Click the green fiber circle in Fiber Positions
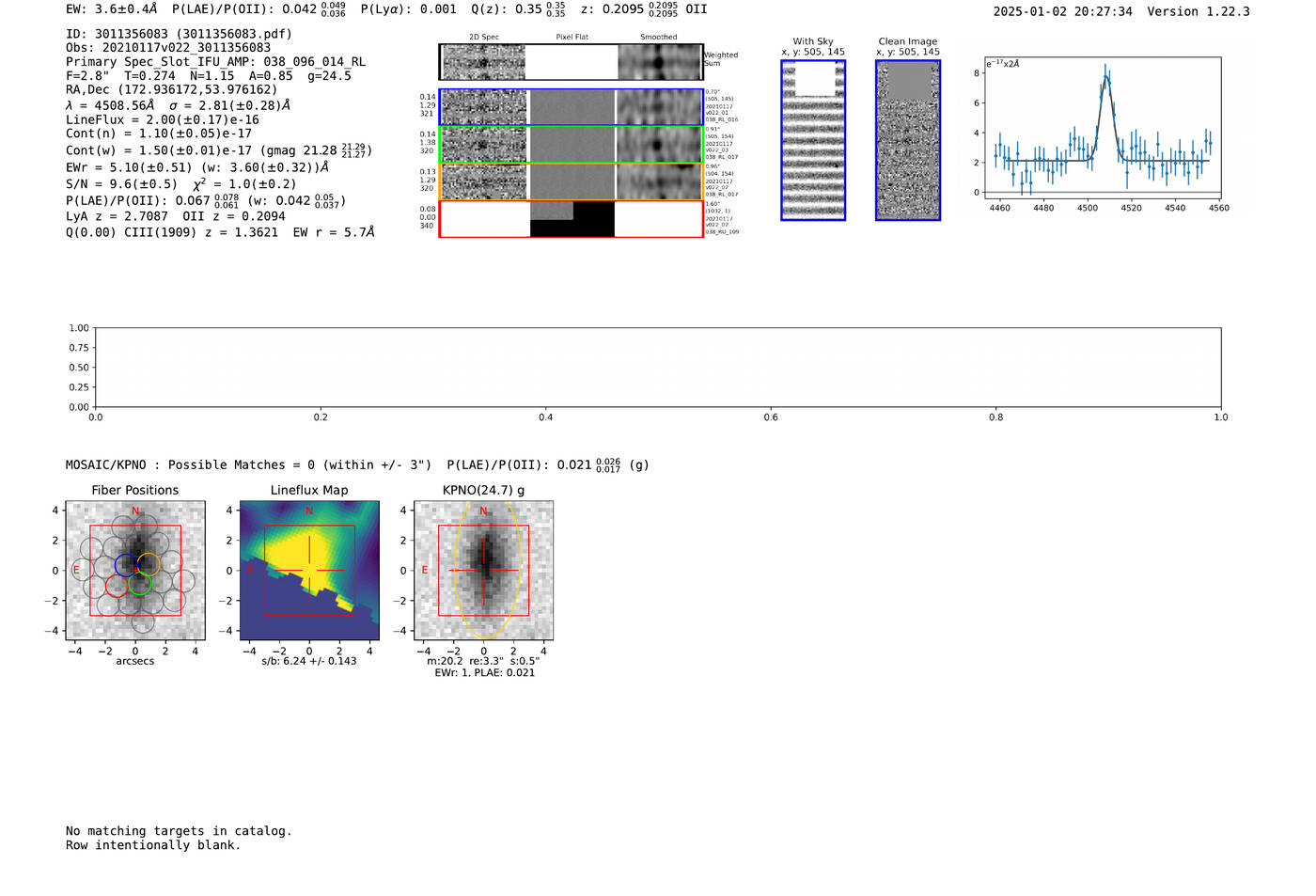The width and height of the screenshot is (1316, 896). (x=139, y=584)
